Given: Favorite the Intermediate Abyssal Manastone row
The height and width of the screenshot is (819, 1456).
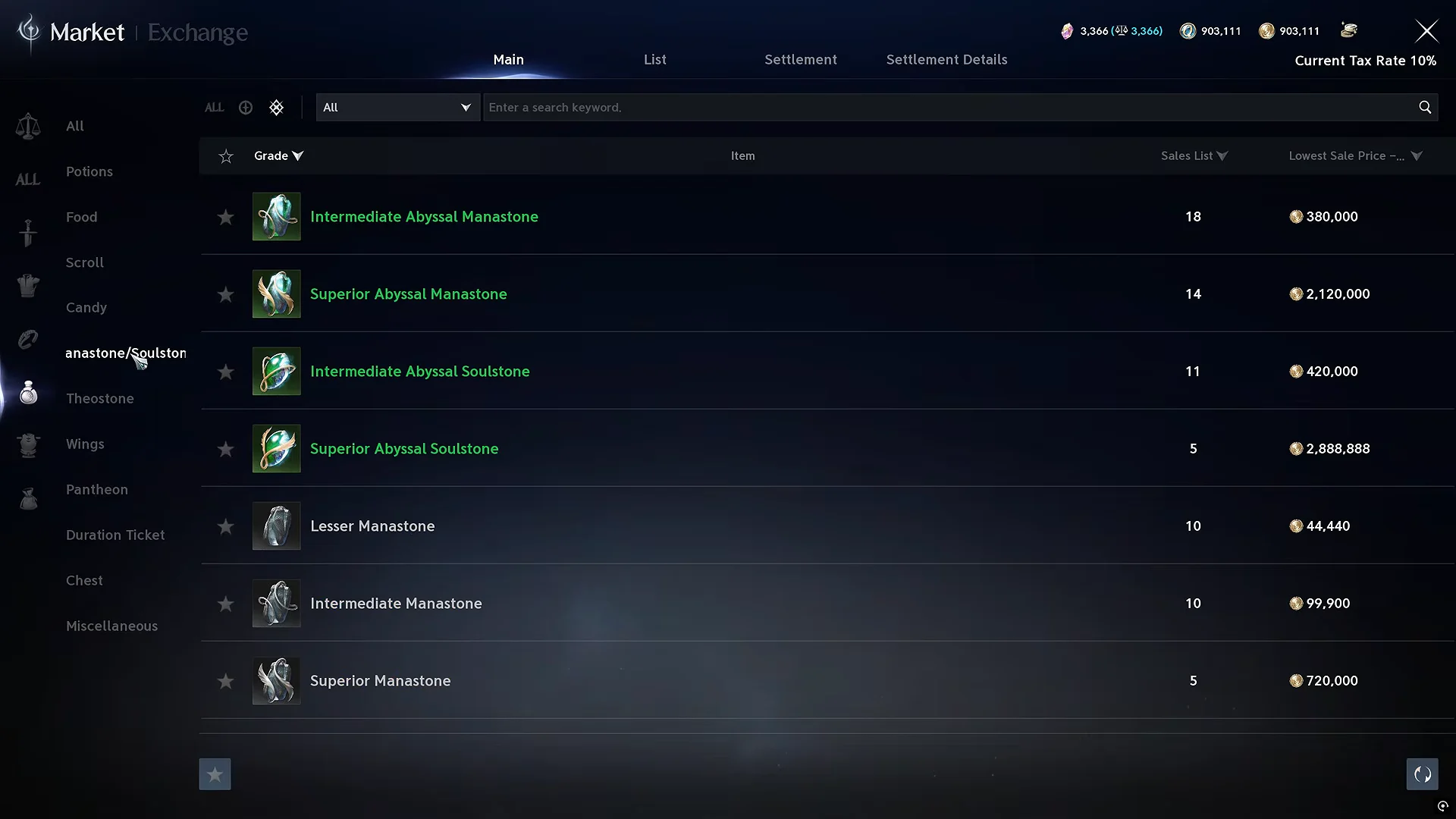Looking at the screenshot, I should (225, 217).
